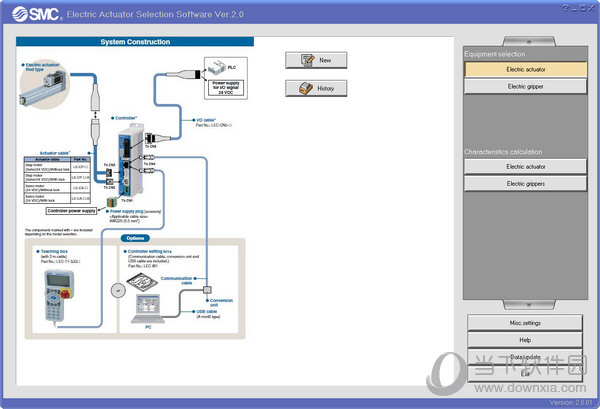Click the 'Version: 2.0.01' status text

[570, 402]
